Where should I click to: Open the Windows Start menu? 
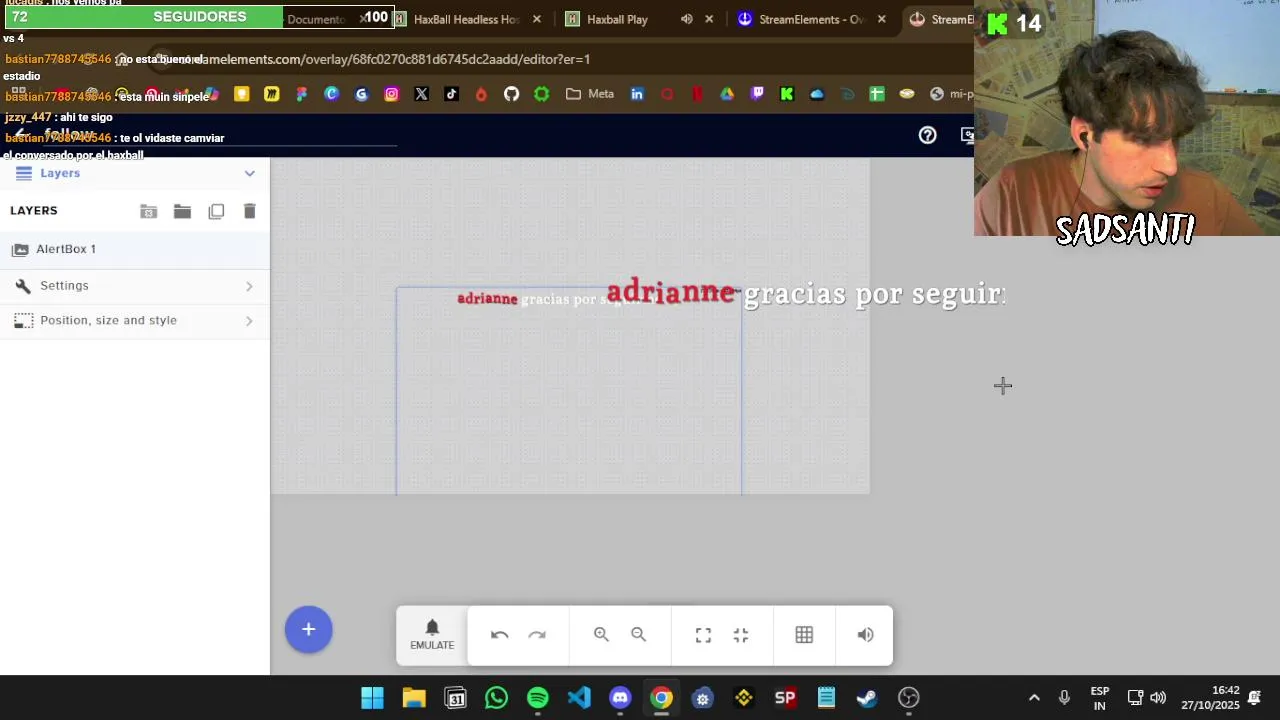[372, 698]
